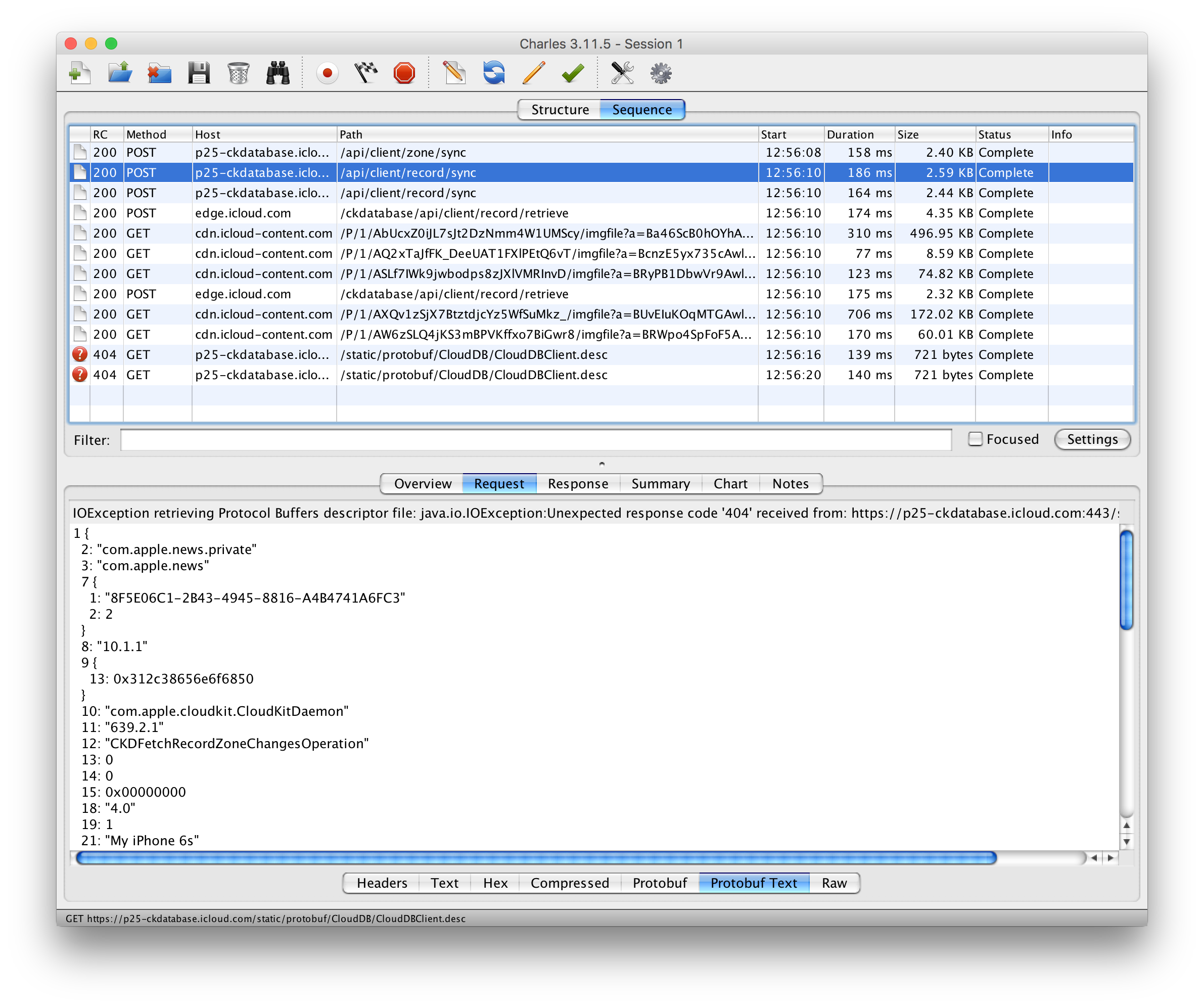Select the 60.01 KB imgfile GET row

[601, 334]
